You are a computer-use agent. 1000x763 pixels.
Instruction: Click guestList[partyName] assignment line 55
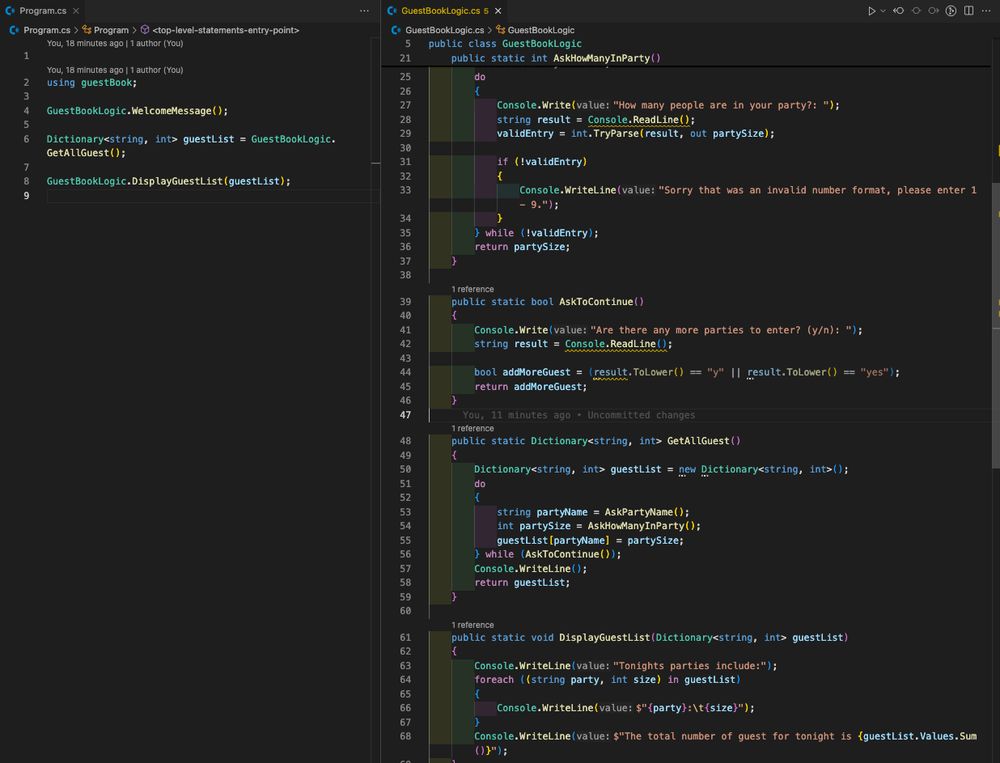590,540
